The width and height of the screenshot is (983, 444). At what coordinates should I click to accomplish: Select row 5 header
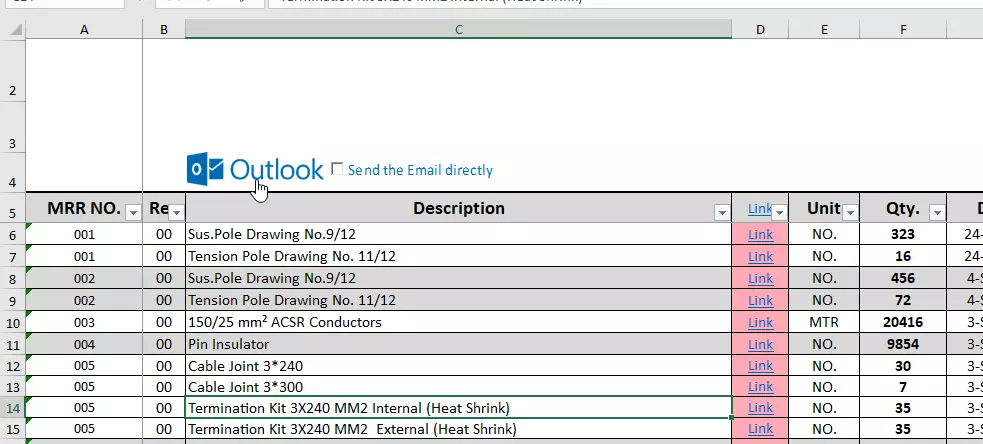(x=13, y=208)
